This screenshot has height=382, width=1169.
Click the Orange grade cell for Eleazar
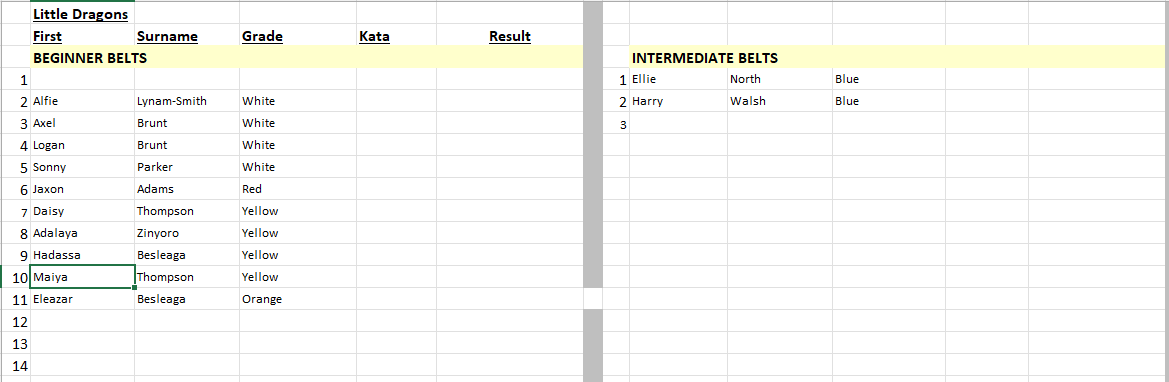297,299
